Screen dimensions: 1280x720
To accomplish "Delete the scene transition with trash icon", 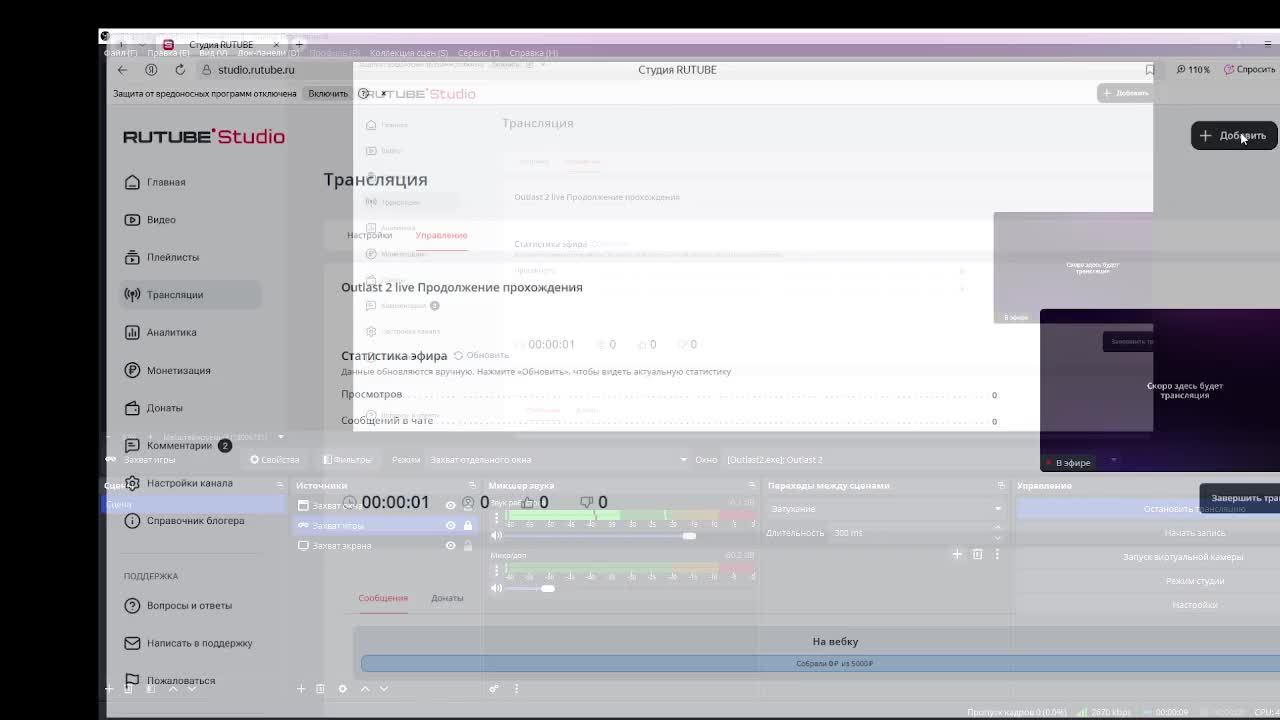I will [x=977, y=554].
